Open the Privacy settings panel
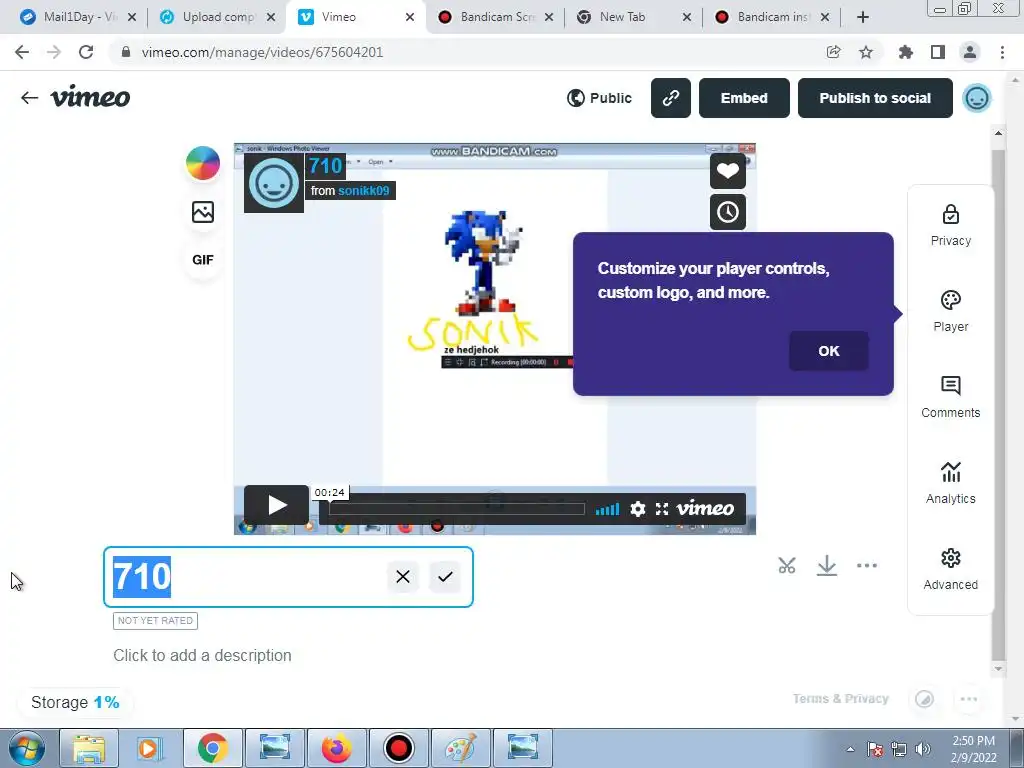1024x768 pixels. point(951,226)
